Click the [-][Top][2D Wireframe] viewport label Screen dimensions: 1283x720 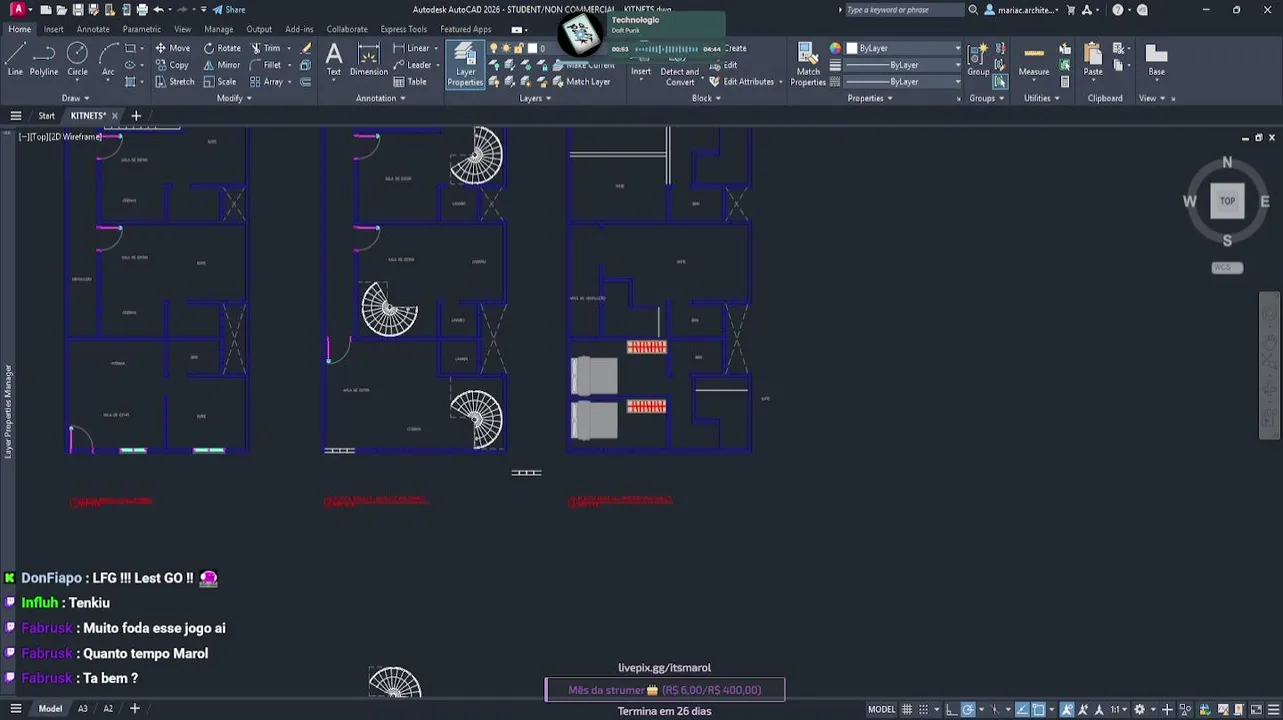click(60, 137)
